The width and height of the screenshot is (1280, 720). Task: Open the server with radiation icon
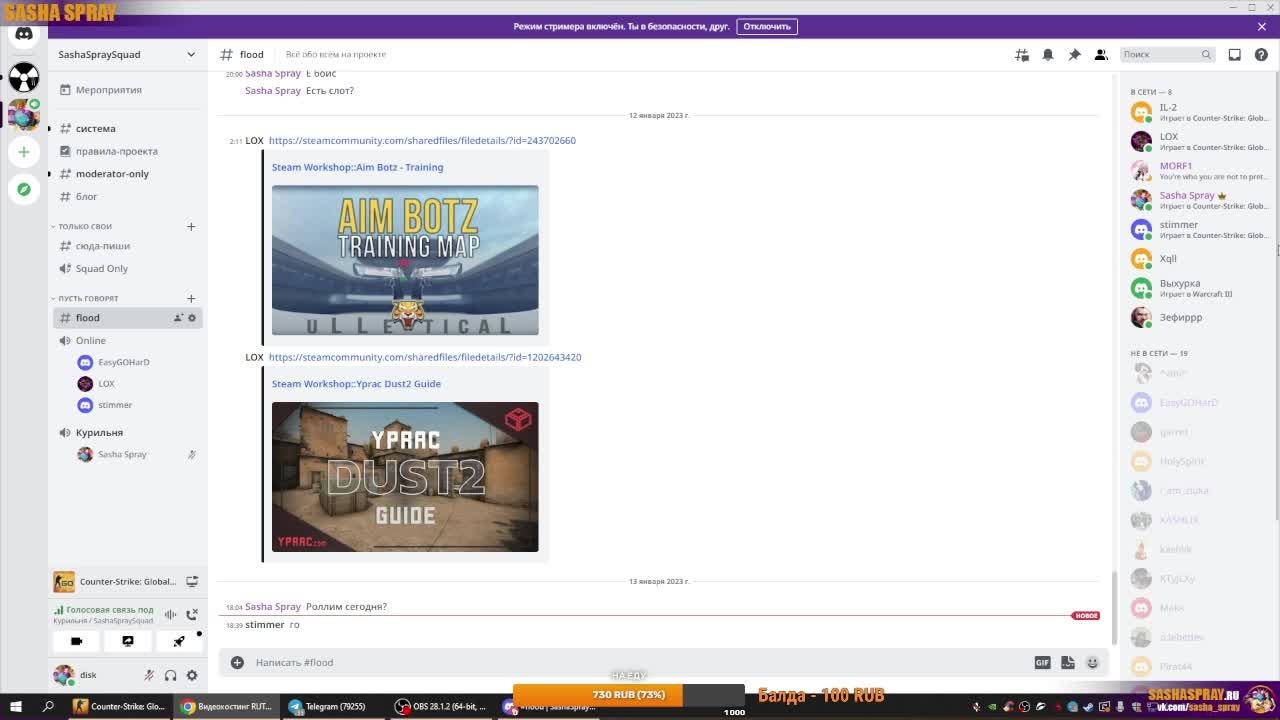[x=24, y=77]
